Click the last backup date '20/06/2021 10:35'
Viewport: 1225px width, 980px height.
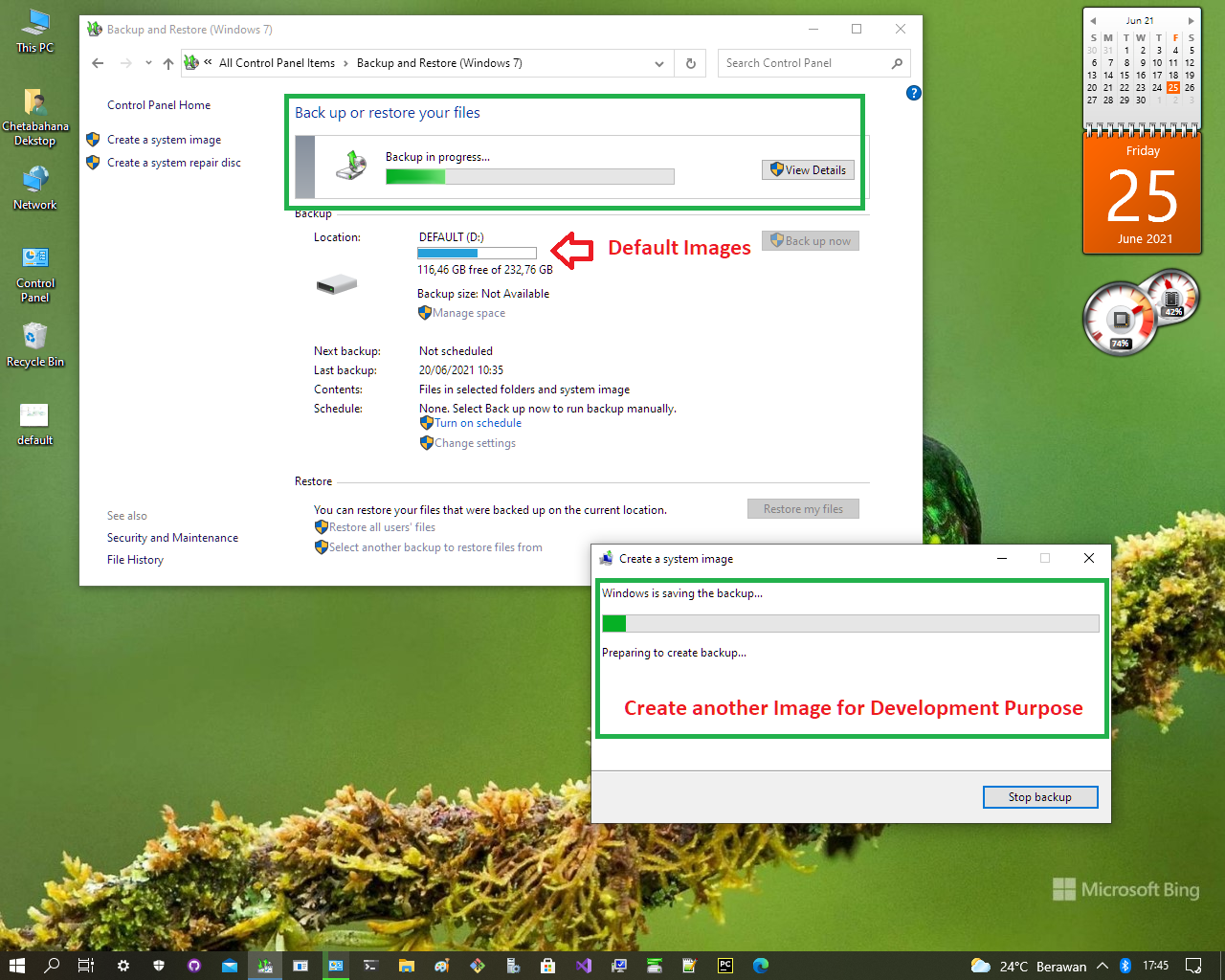(461, 370)
